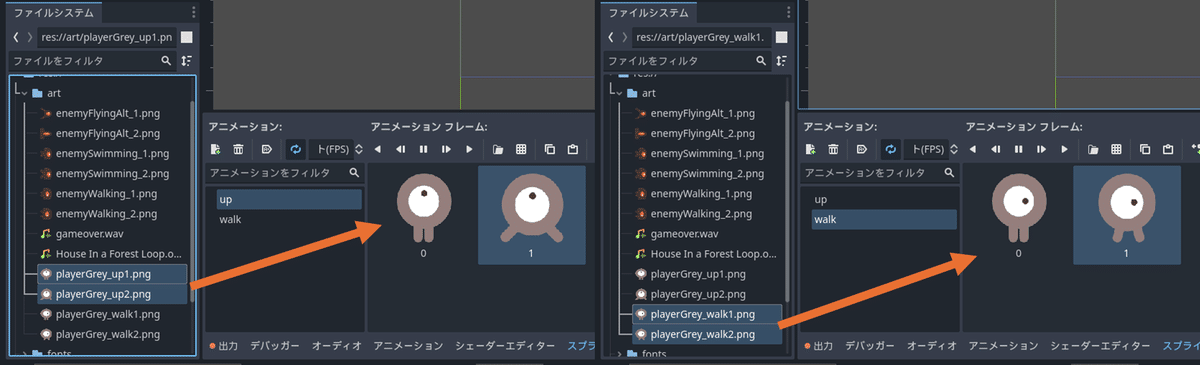Viewport: 1200px width, 365px height.
Task: Open オーディオ bottom panel in right screenshot
Action: click(x=932, y=346)
